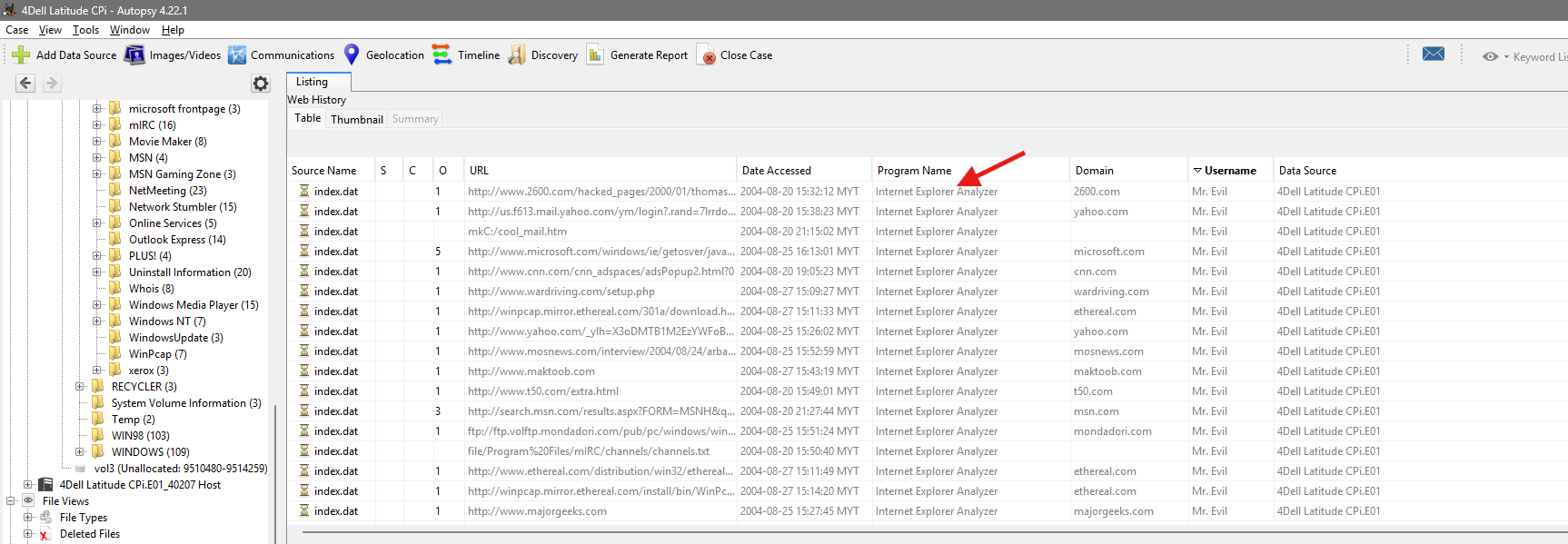Expand the Deleted Files tree node

(x=27, y=534)
